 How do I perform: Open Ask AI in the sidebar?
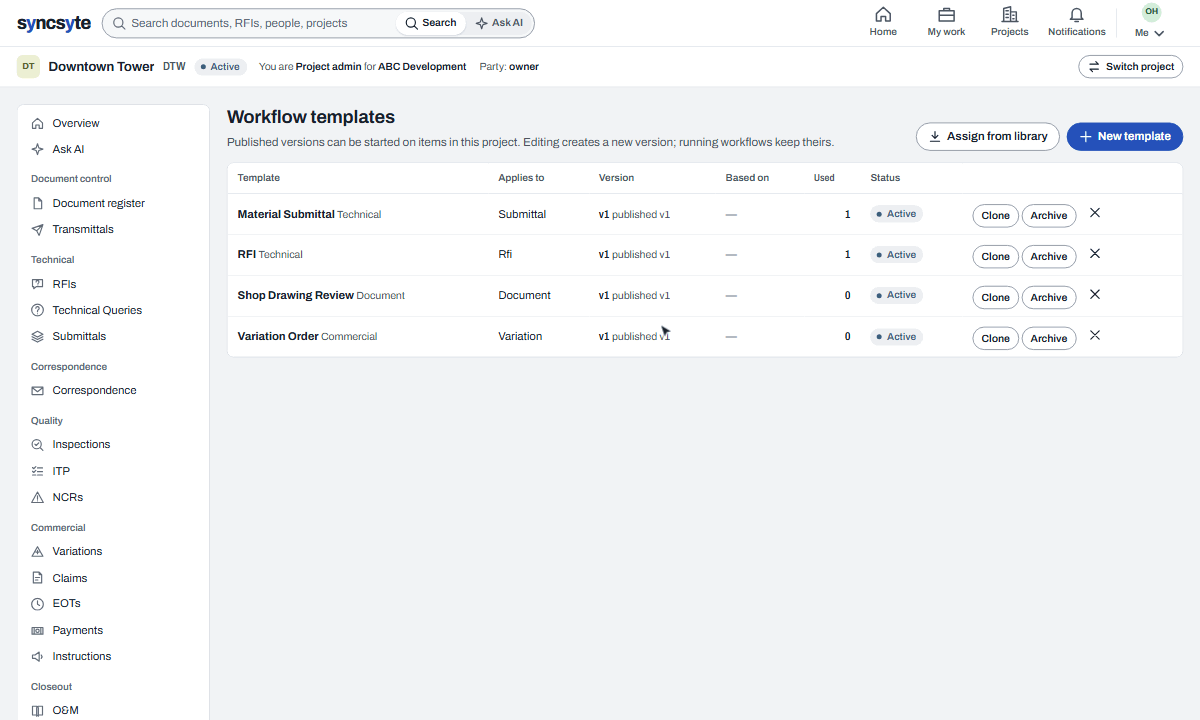click(68, 149)
